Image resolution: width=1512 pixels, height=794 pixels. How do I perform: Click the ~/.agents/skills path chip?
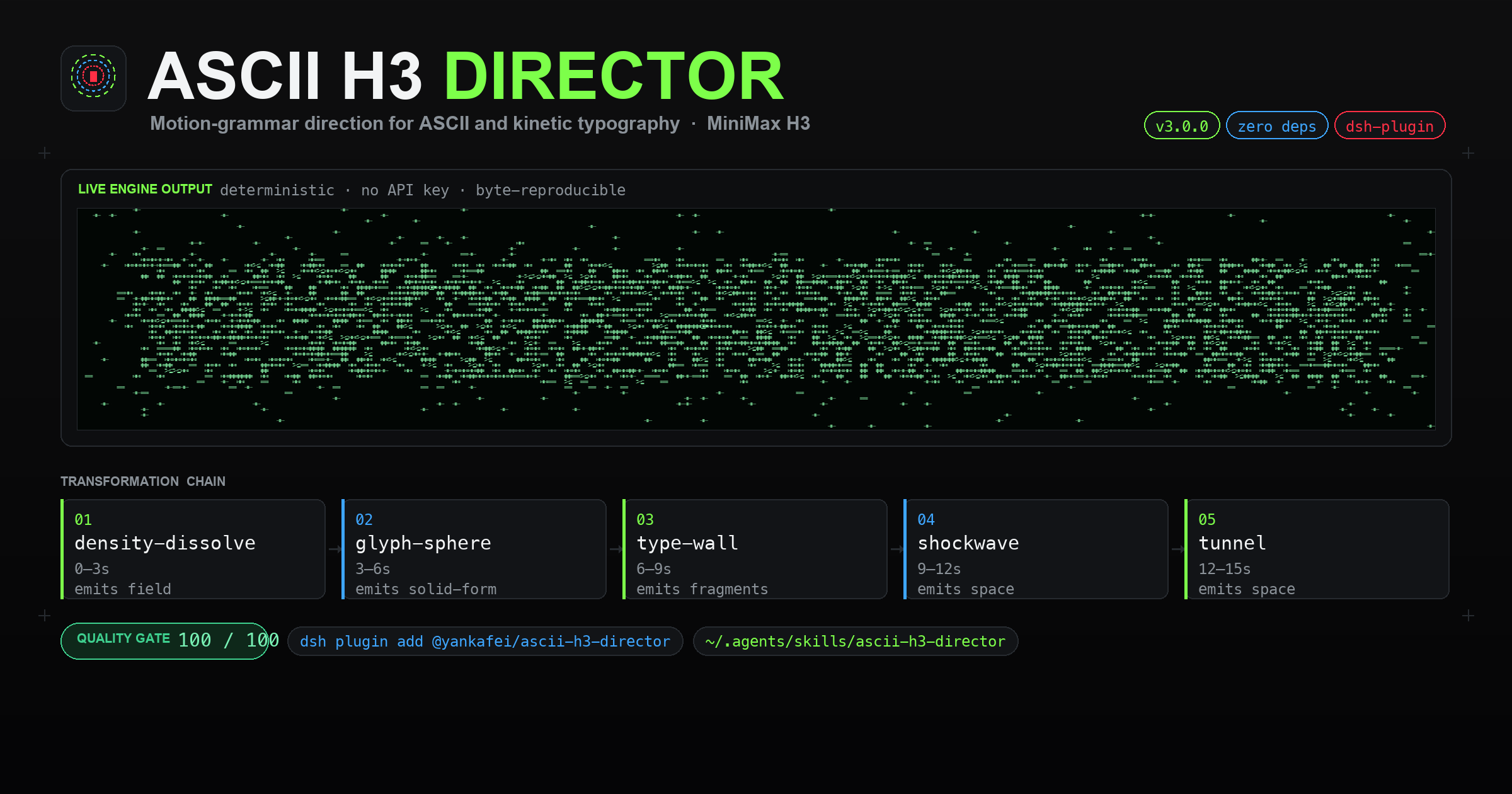[856, 641]
